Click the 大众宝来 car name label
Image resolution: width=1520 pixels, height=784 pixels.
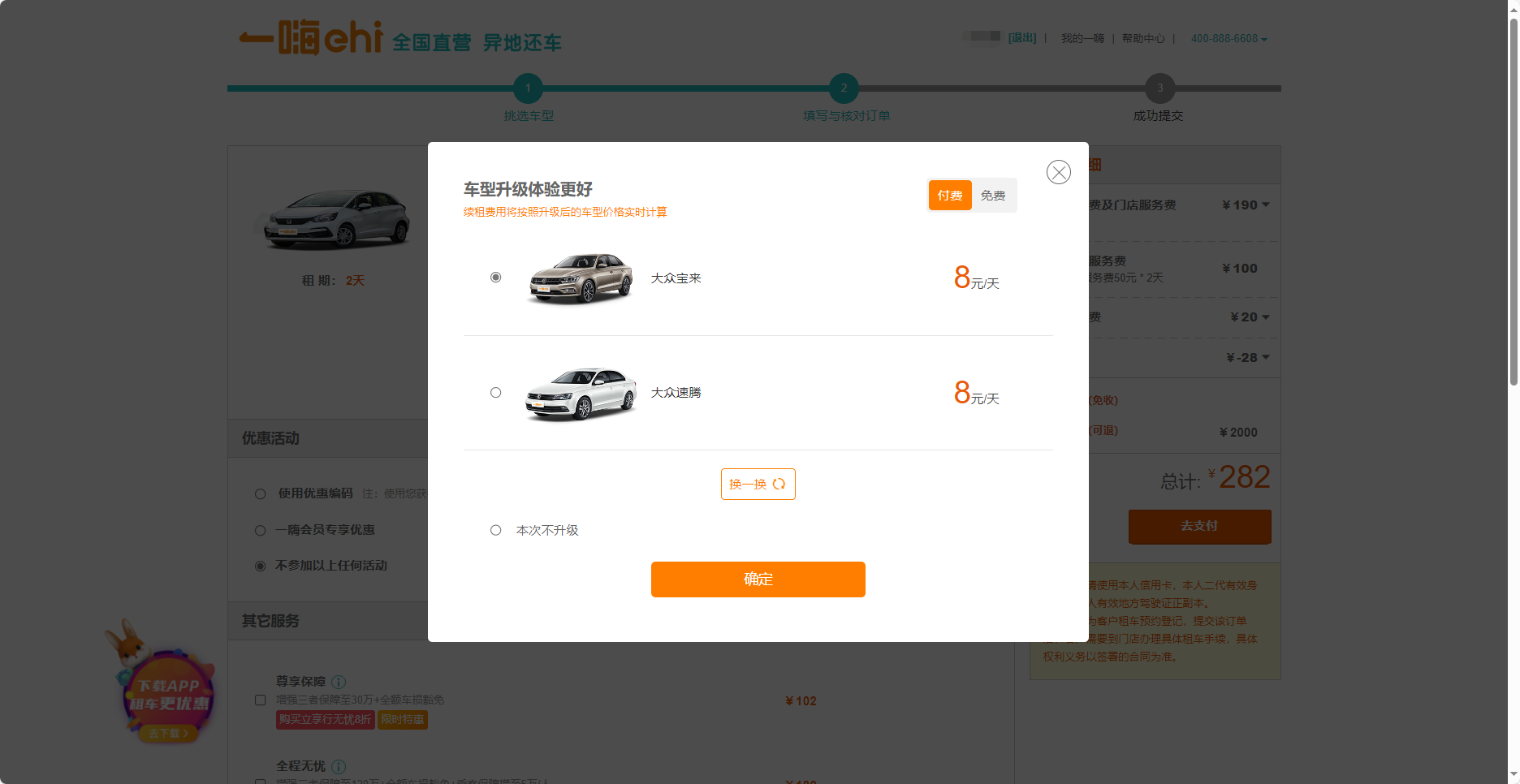tap(676, 278)
